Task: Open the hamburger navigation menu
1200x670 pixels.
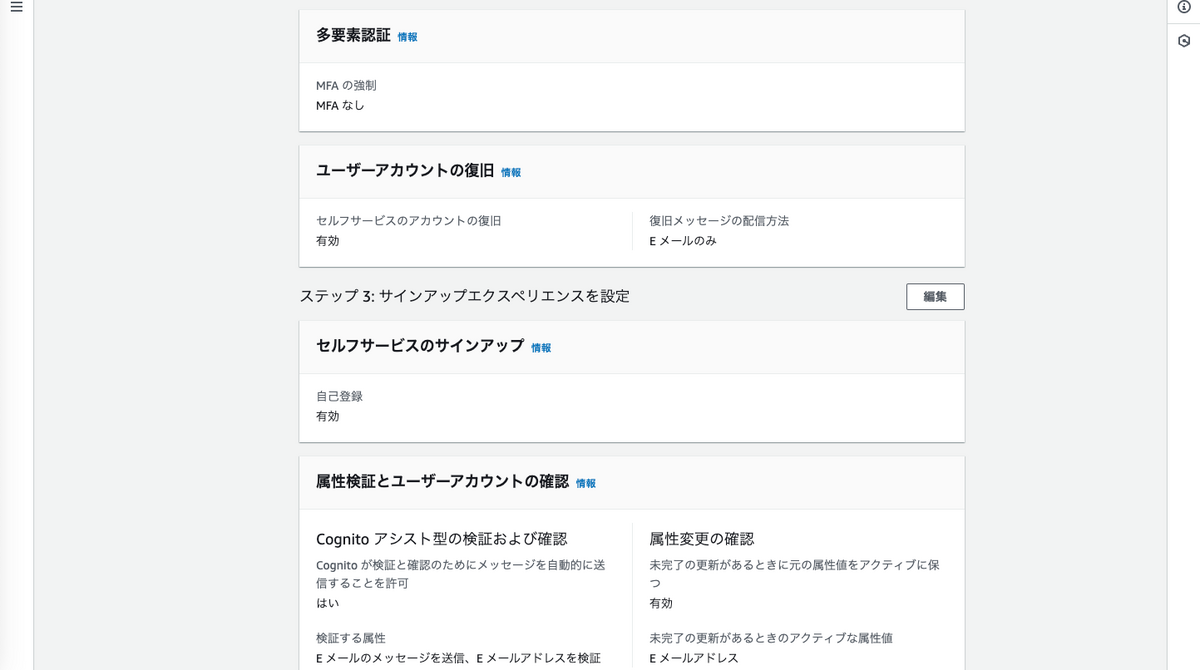Action: (x=16, y=7)
